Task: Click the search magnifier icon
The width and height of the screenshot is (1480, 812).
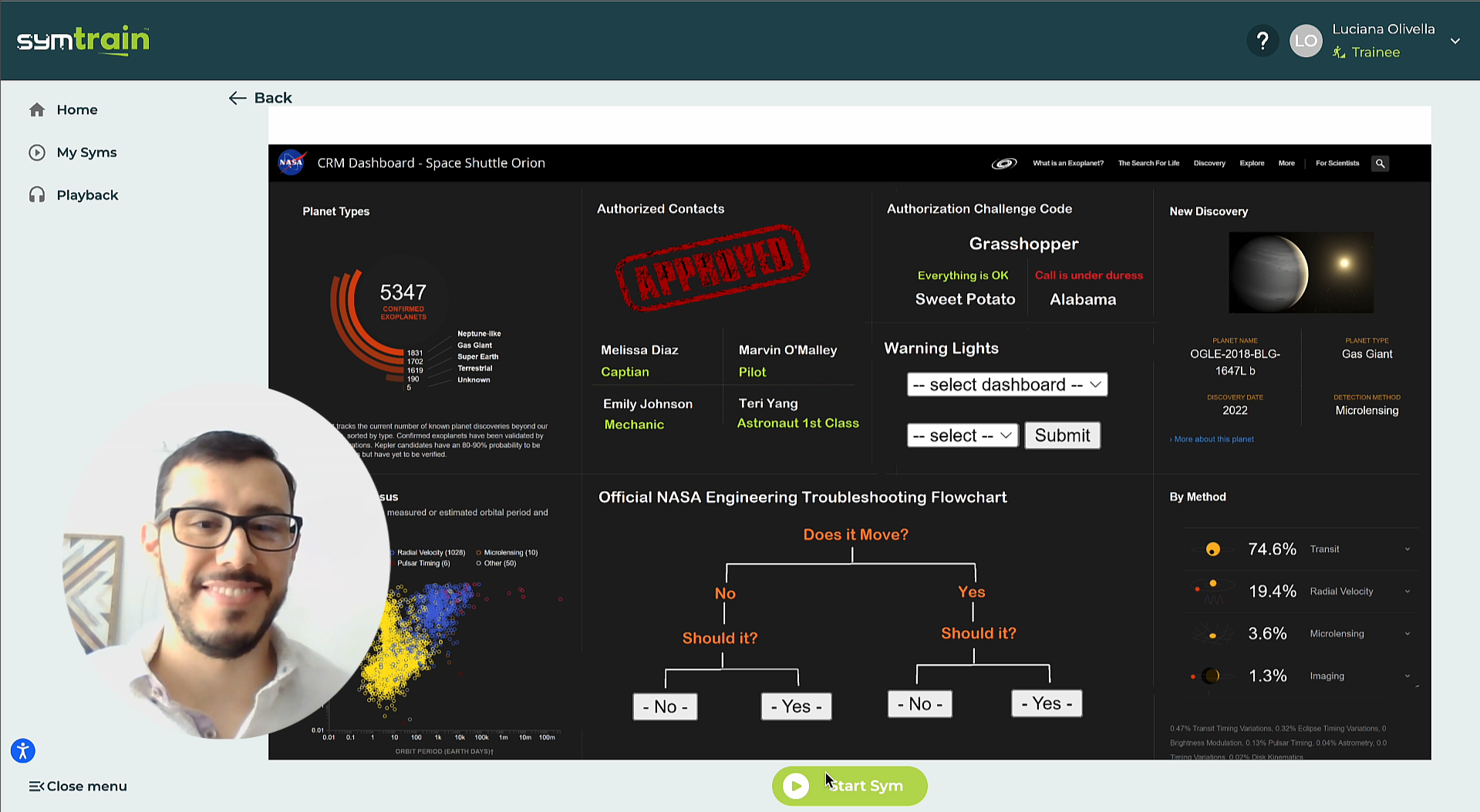Action: pos(1380,163)
